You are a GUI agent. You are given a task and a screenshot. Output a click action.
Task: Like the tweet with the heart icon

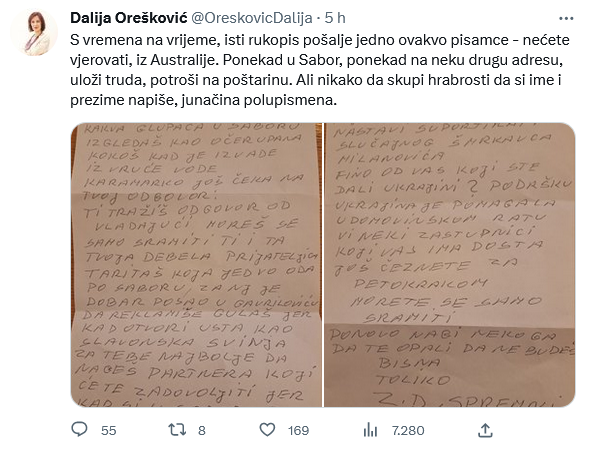[x=267, y=430]
